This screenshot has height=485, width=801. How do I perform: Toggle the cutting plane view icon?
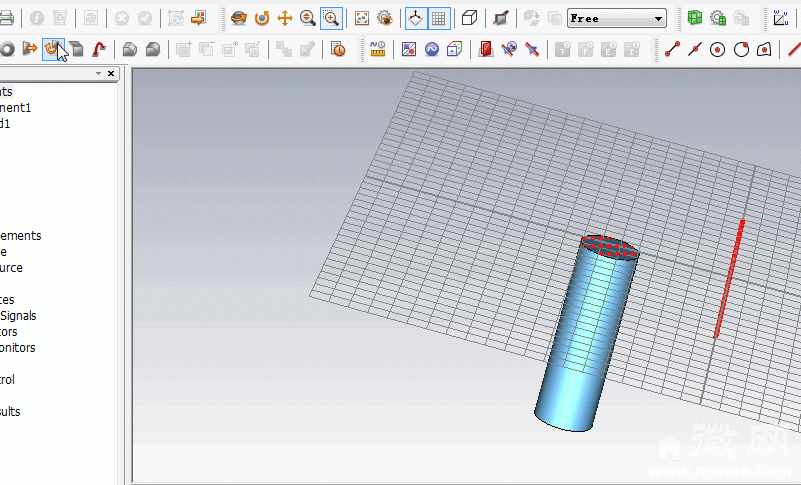[x=501, y=19]
